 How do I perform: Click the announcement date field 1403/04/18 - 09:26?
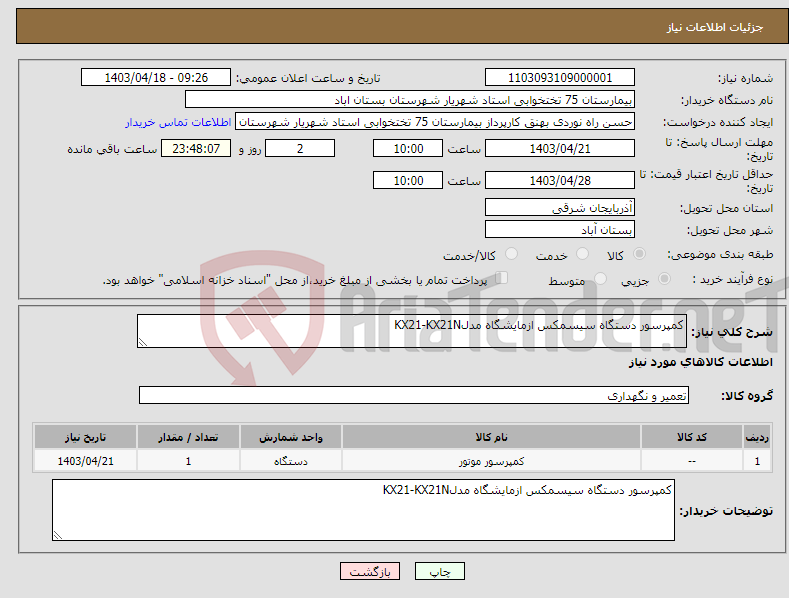click(x=155, y=78)
